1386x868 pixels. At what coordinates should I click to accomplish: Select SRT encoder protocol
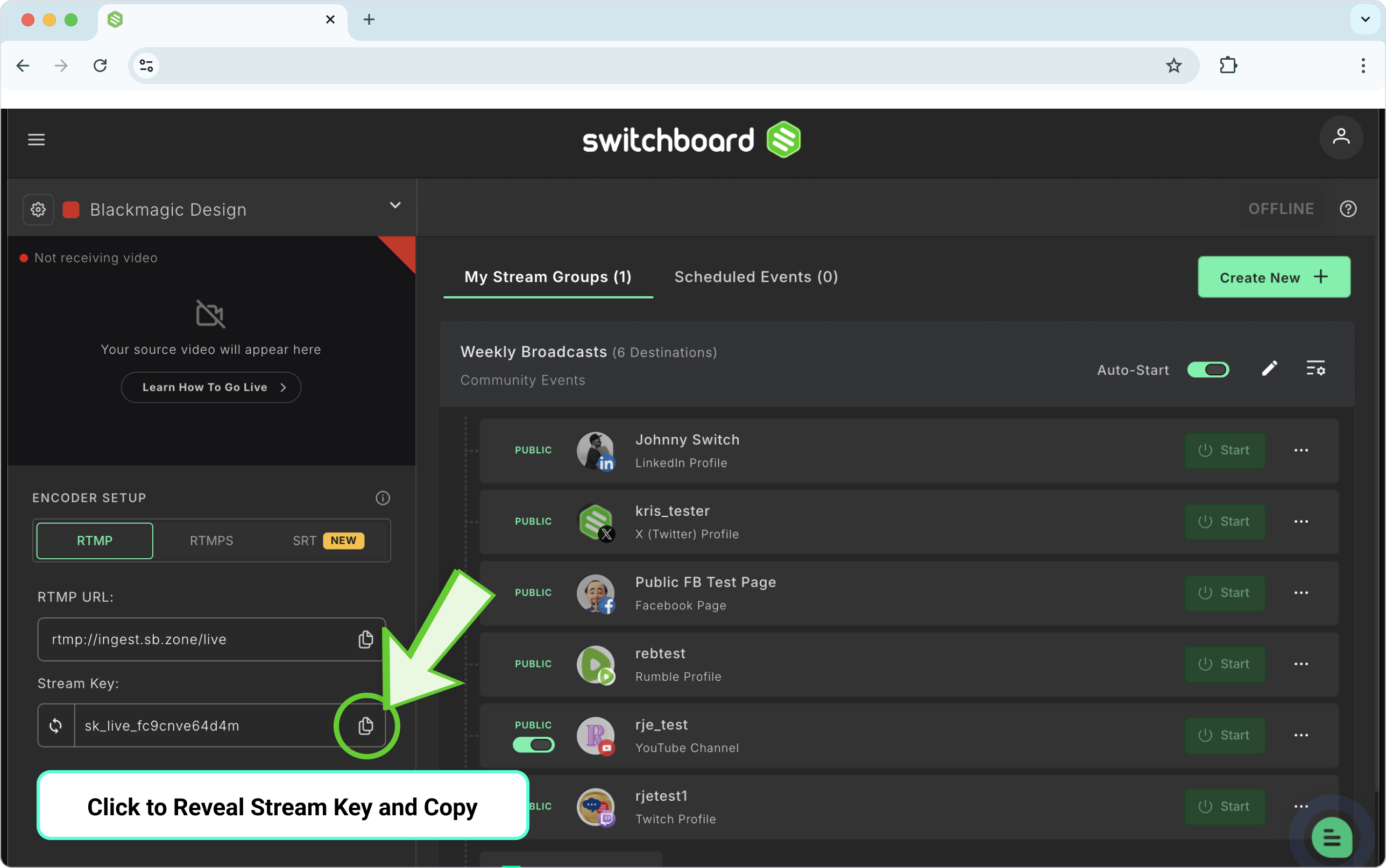pyautogui.click(x=328, y=540)
